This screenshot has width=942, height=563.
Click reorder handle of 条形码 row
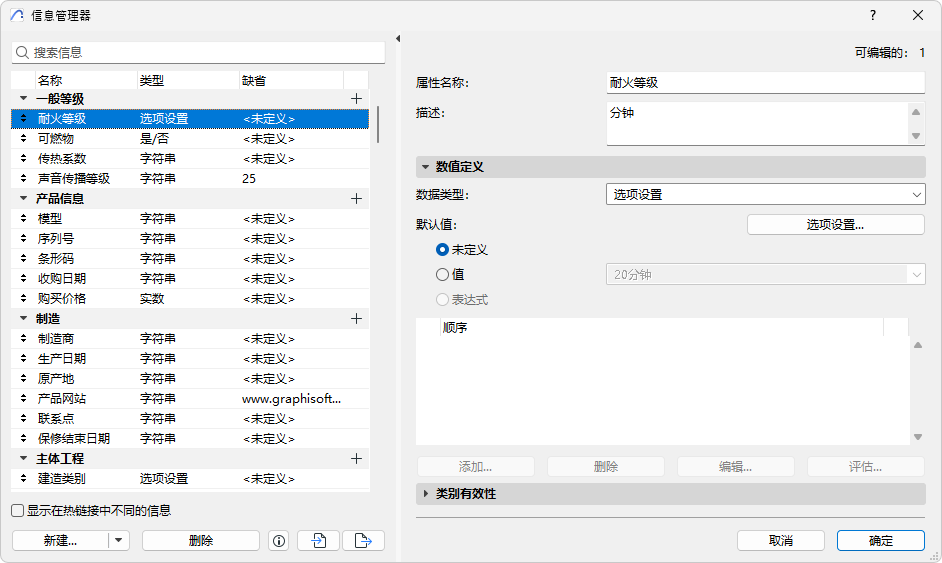(x=23, y=258)
